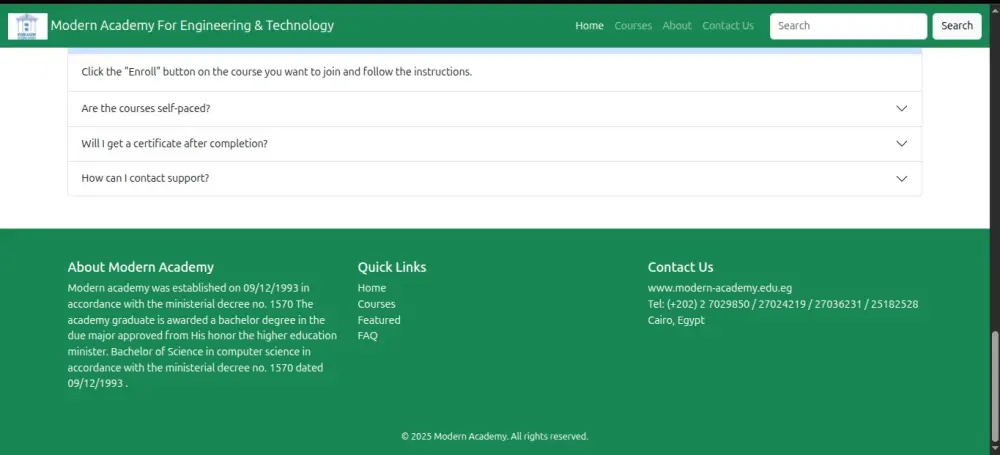Open Modern Academy For Engineering & Technology brand link
This screenshot has width=1000, height=455.
pyautogui.click(x=192, y=26)
